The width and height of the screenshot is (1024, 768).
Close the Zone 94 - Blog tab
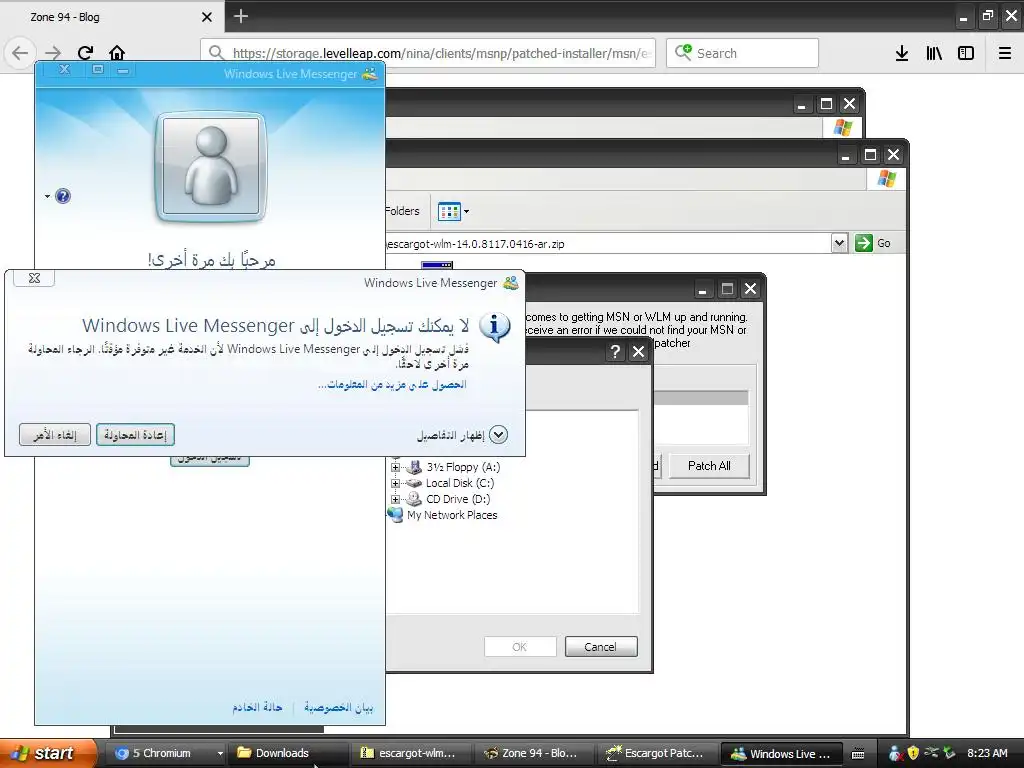coord(206,17)
